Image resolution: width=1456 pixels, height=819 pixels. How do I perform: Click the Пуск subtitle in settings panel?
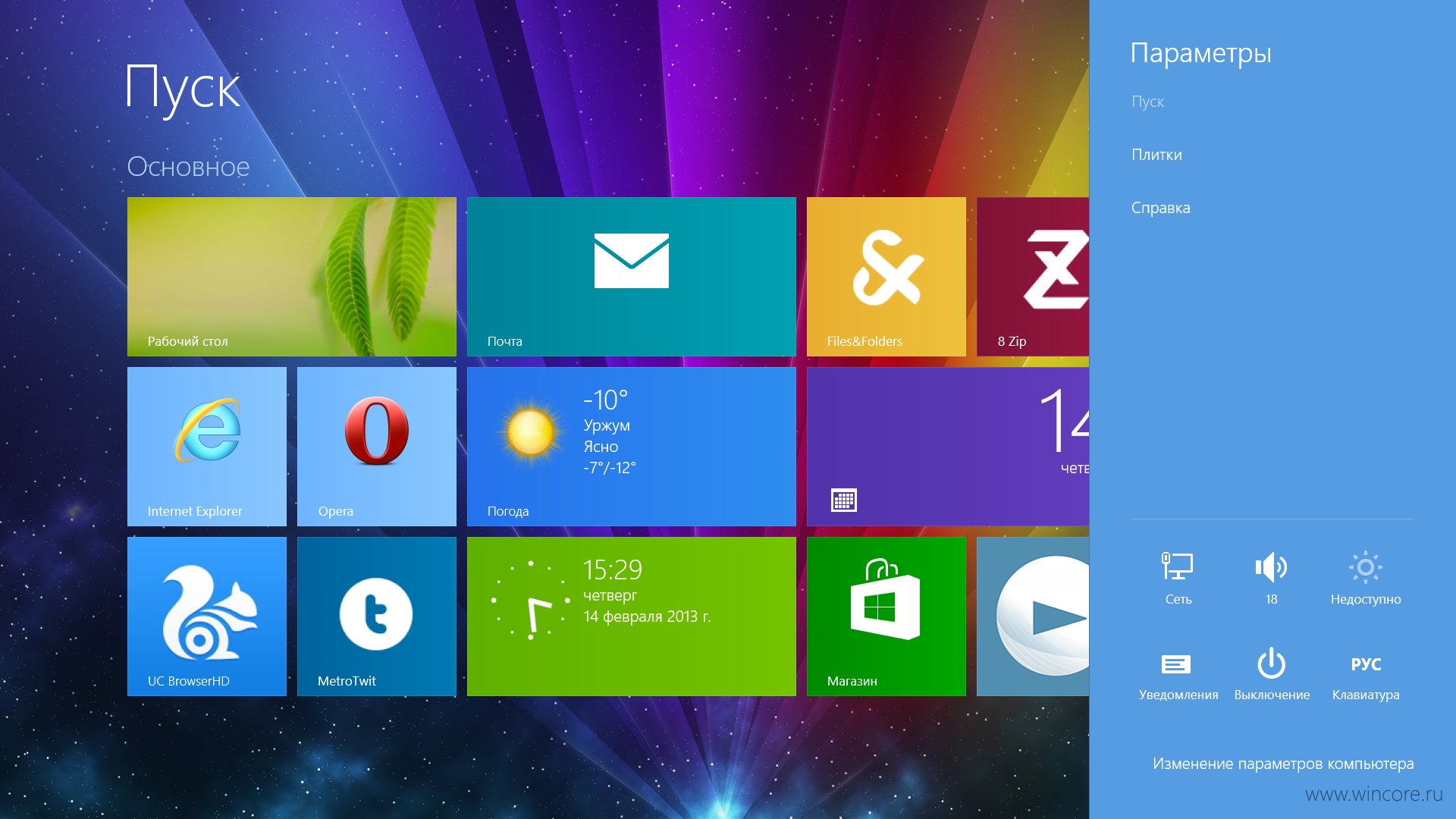[x=1147, y=102]
